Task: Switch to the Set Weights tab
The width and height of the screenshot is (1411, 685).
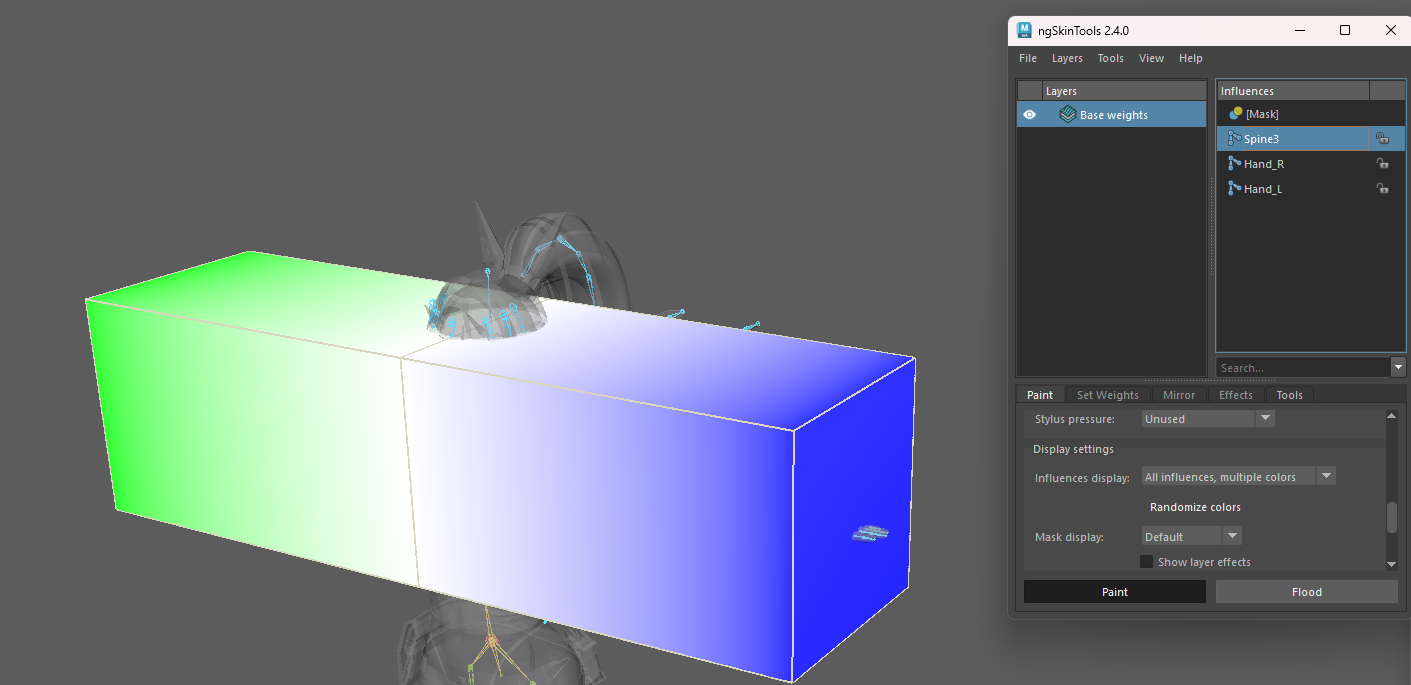Action: pos(1107,395)
